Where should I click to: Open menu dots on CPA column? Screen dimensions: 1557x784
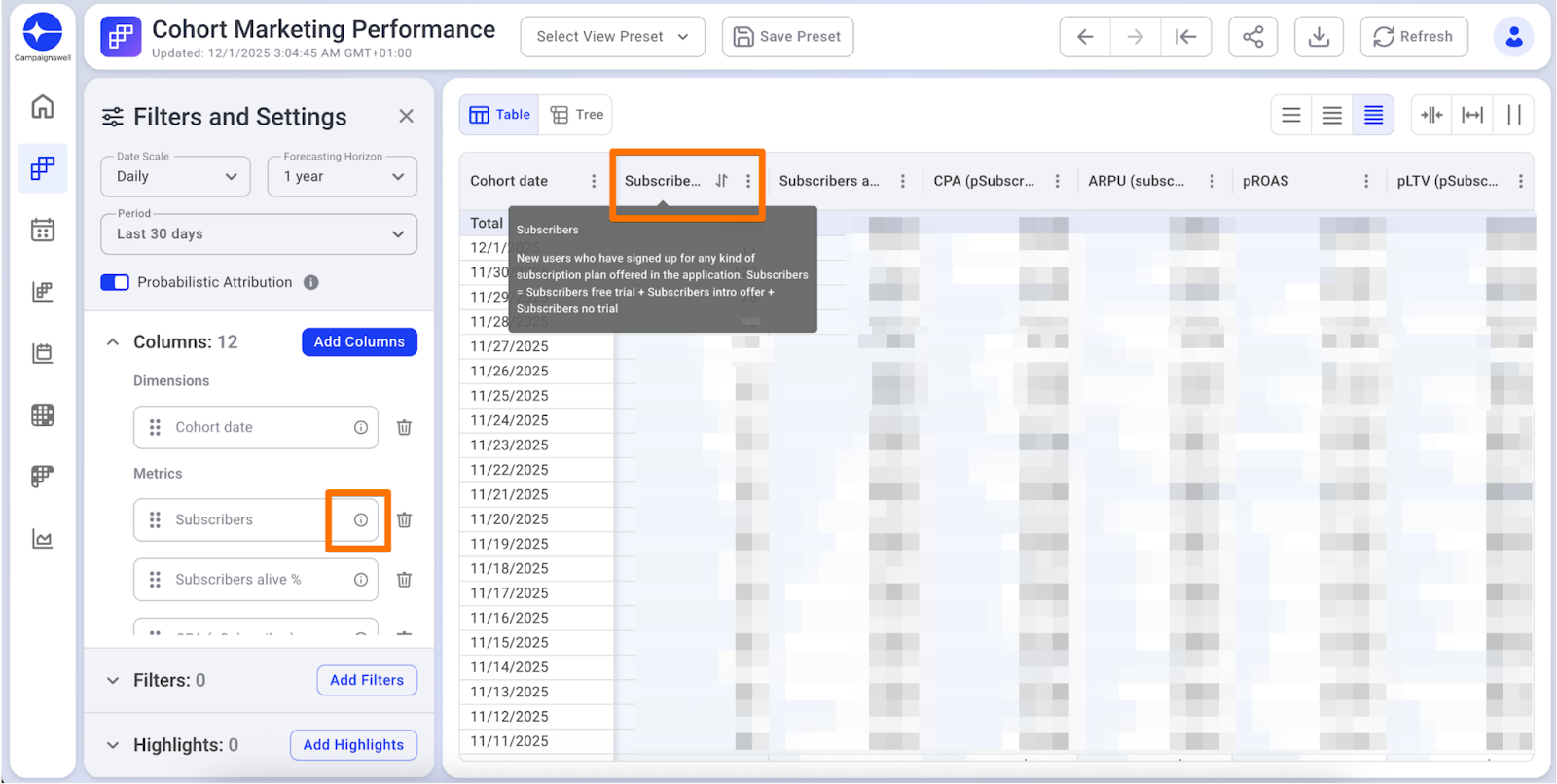tap(1057, 181)
